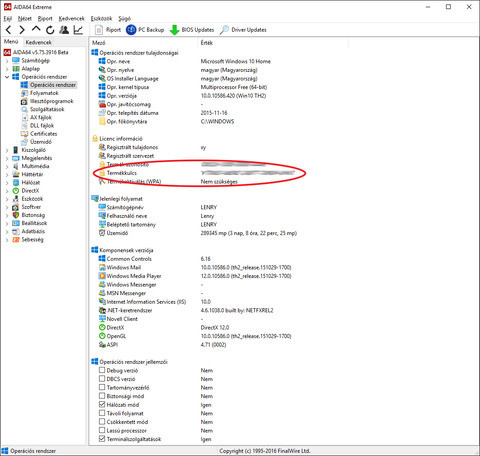Collapse the Operációs rendszer tree node
This screenshot has height=456, width=480.
[x=7, y=77]
